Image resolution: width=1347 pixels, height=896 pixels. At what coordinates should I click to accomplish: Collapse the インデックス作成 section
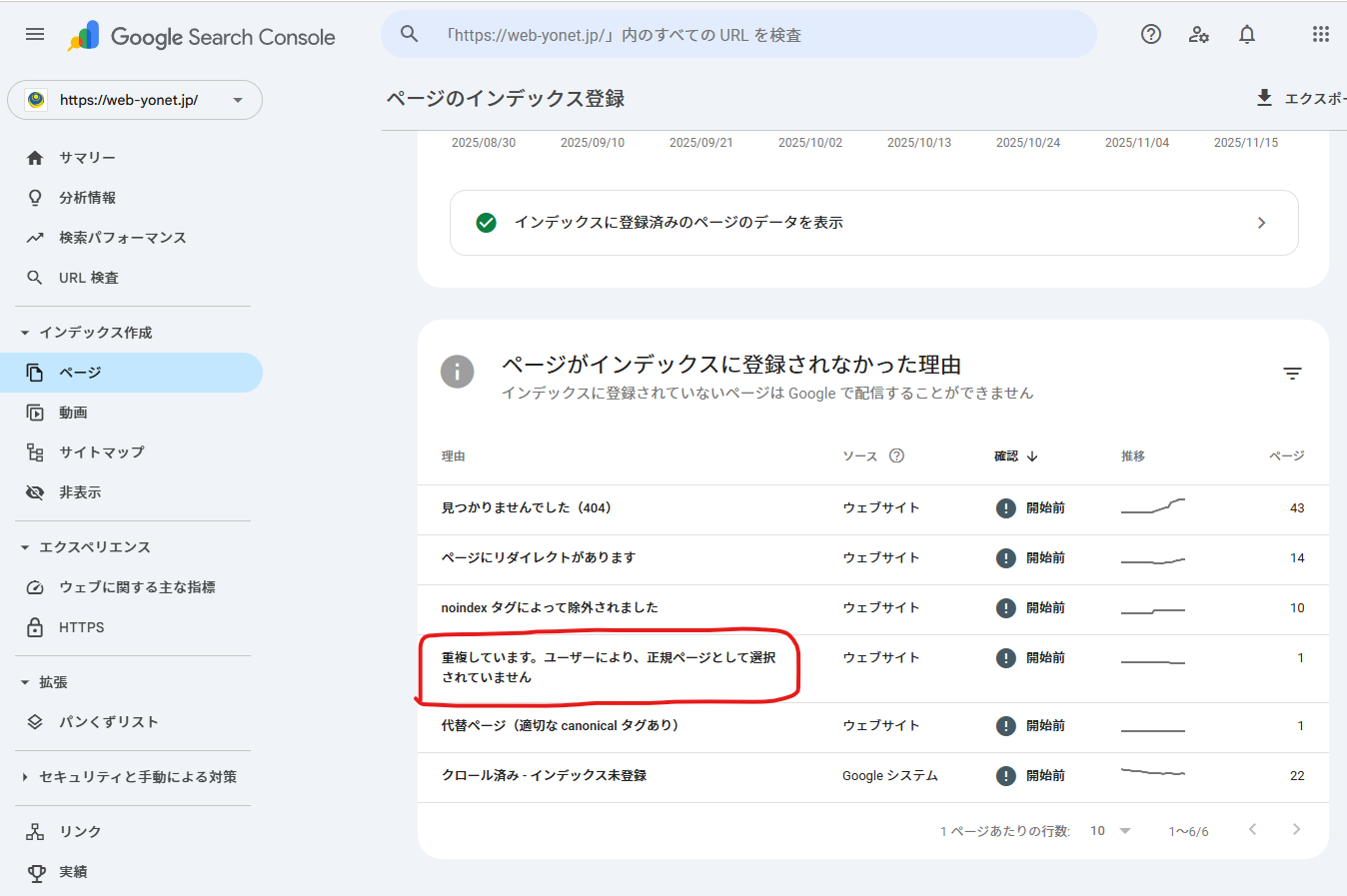(x=25, y=333)
